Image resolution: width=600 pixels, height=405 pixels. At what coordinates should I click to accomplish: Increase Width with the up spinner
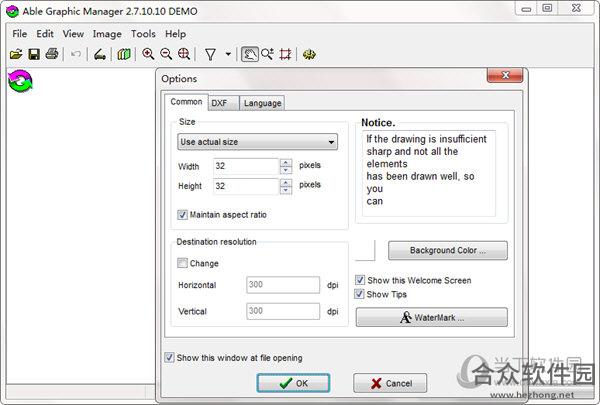tap(285, 162)
